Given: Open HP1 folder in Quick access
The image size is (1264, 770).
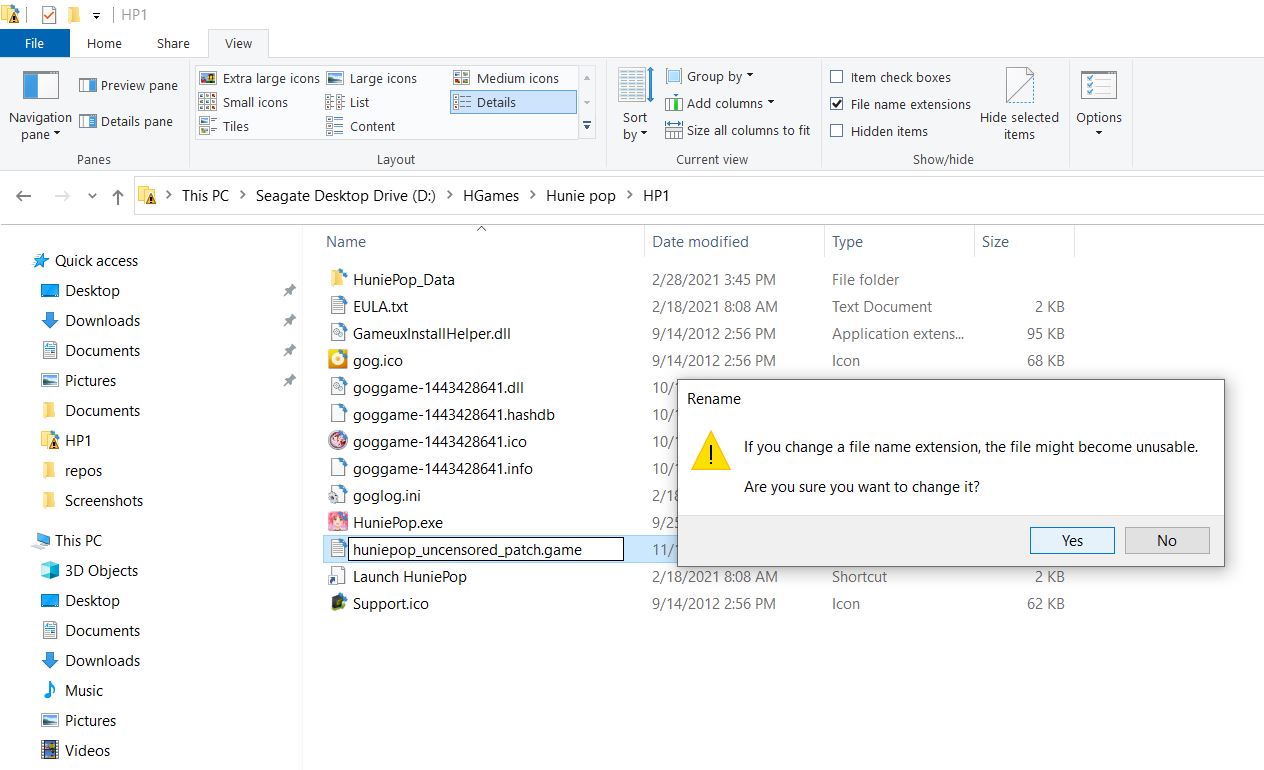Looking at the screenshot, I should 78,441.
